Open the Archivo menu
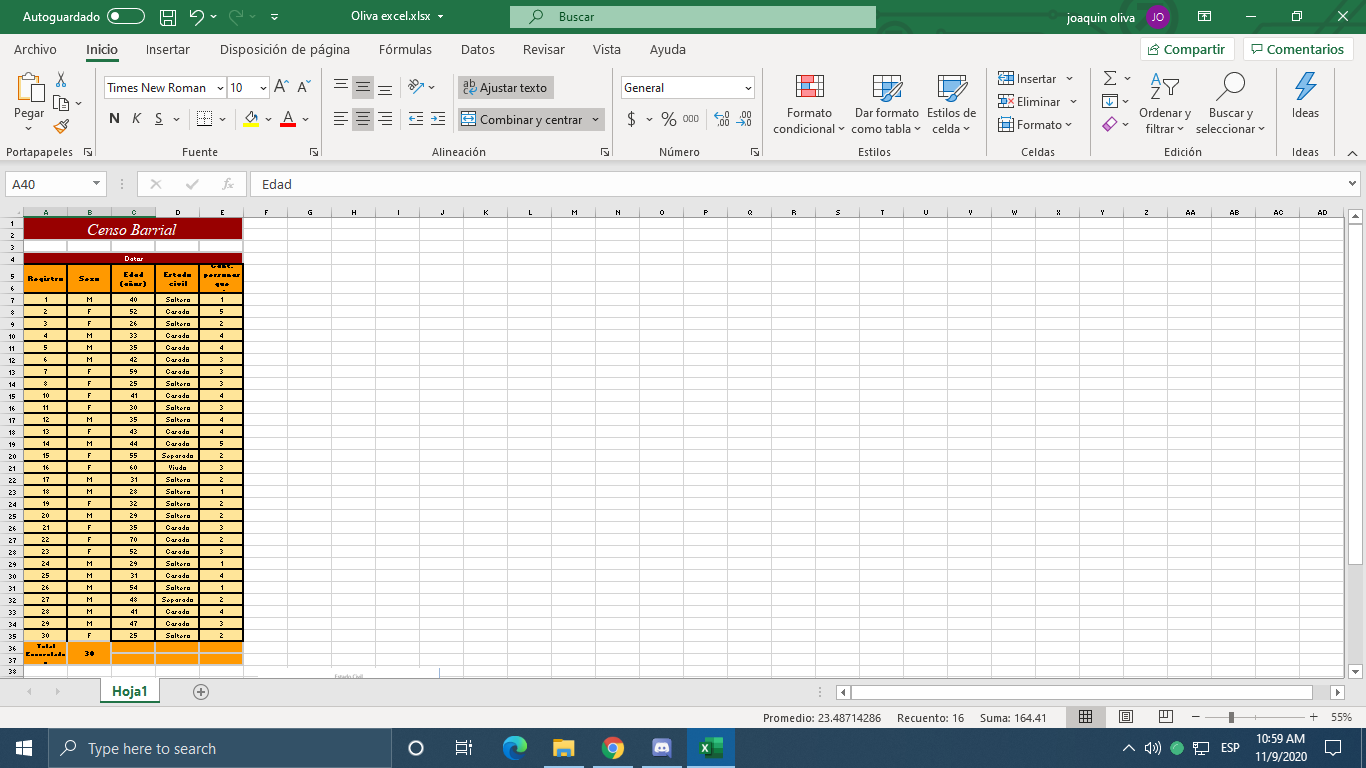Screen dimensions: 1366x768 pos(35,49)
